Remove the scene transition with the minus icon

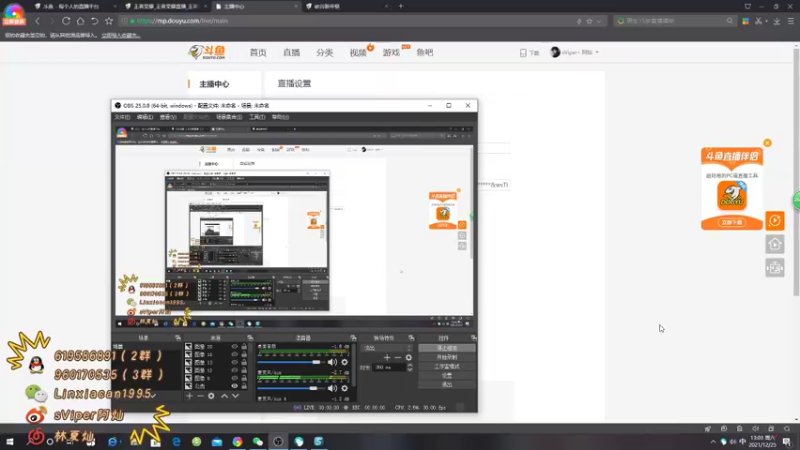point(398,357)
